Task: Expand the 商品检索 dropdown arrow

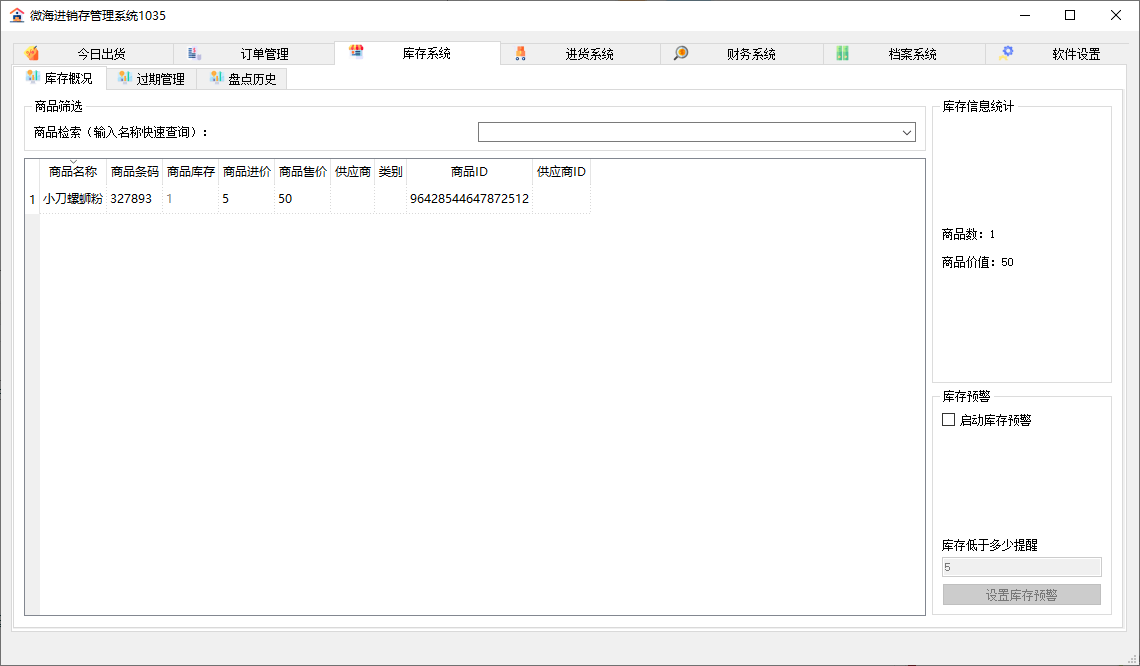Action: tap(907, 132)
